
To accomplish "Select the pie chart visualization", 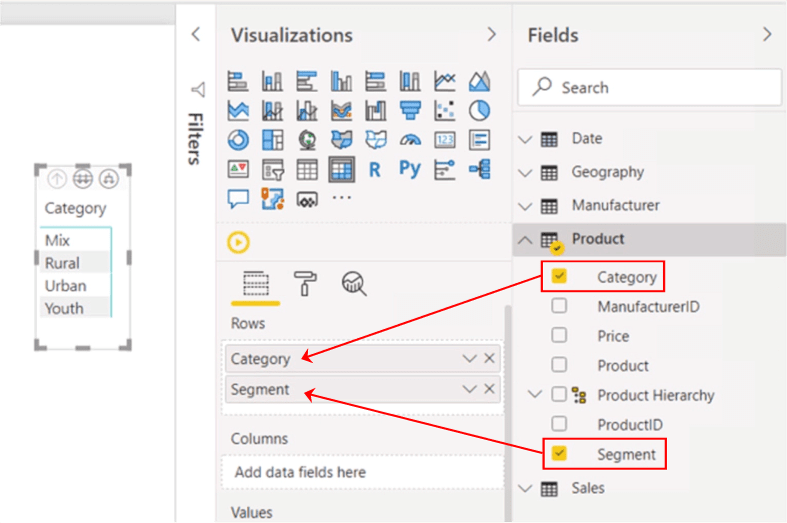I will click(x=479, y=110).
